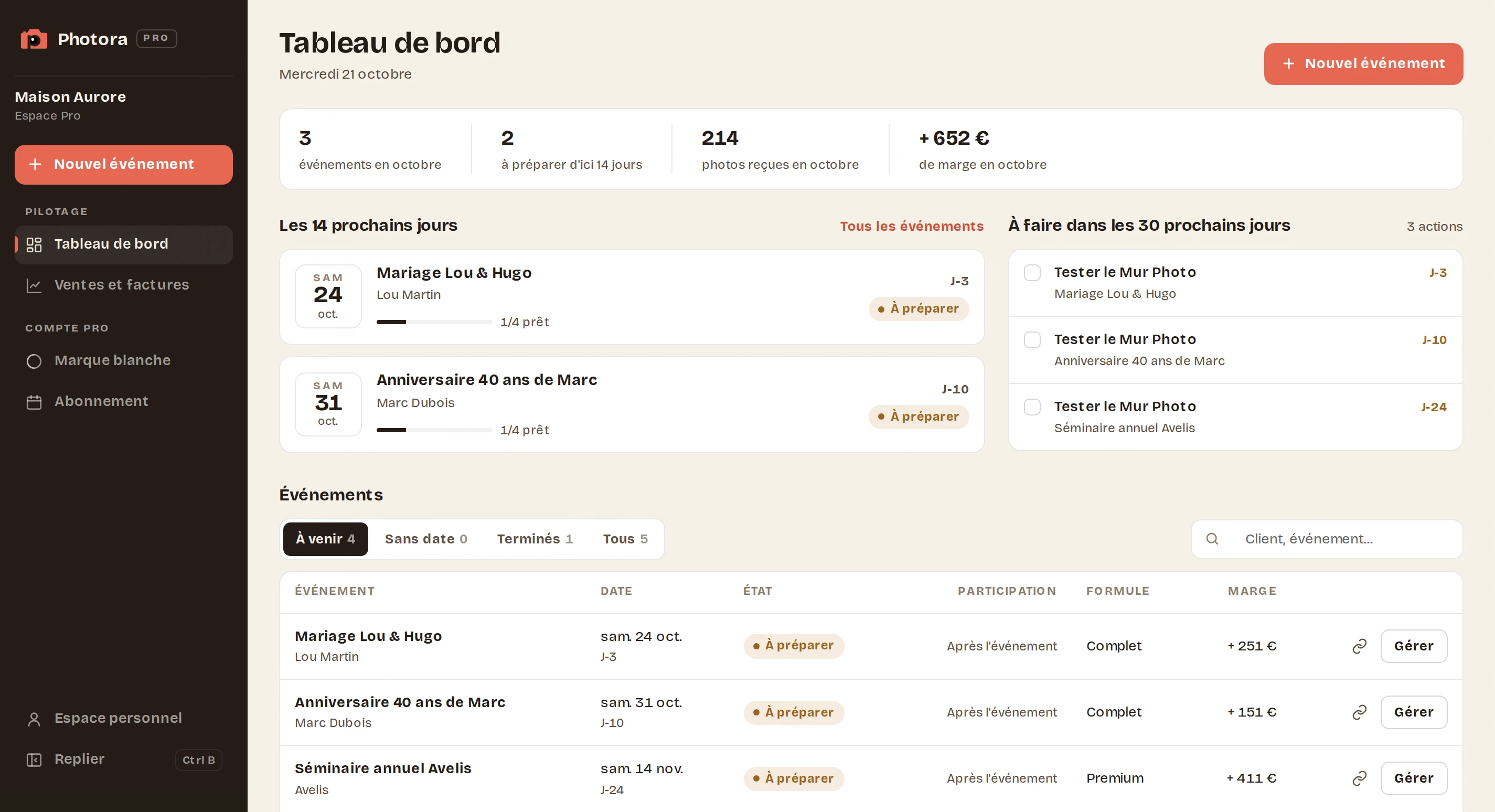Copy link icon for Anniversaire 40 ans row
The image size is (1495, 812).
(x=1359, y=712)
